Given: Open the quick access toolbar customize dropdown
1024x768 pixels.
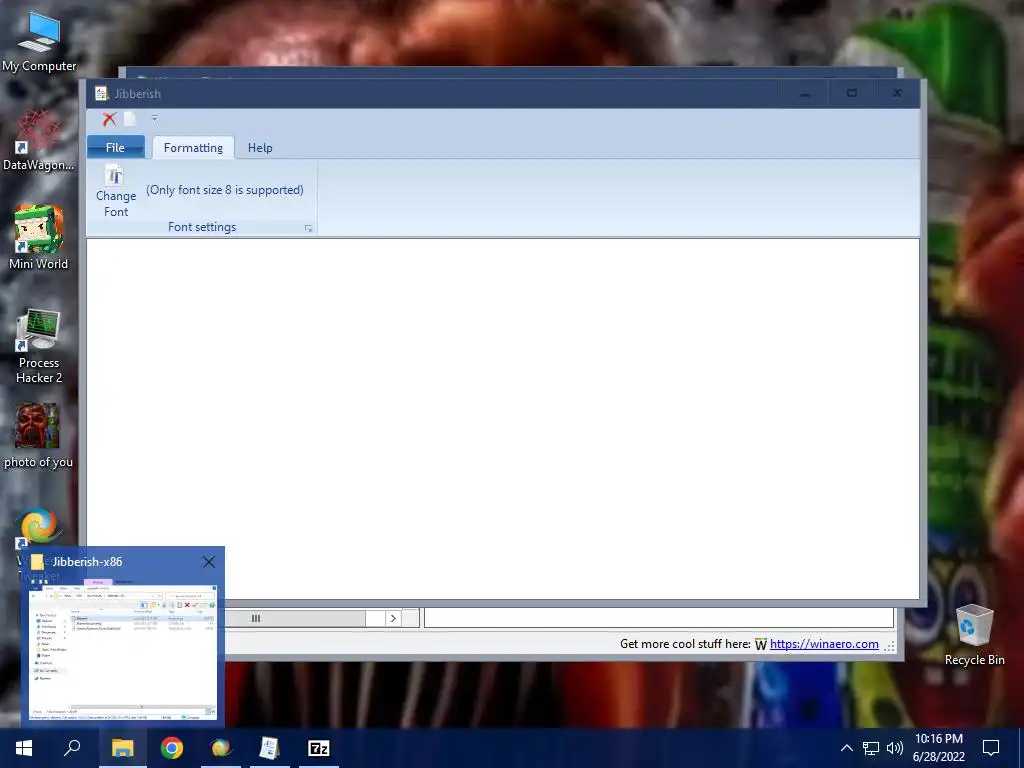Looking at the screenshot, I should (x=154, y=118).
